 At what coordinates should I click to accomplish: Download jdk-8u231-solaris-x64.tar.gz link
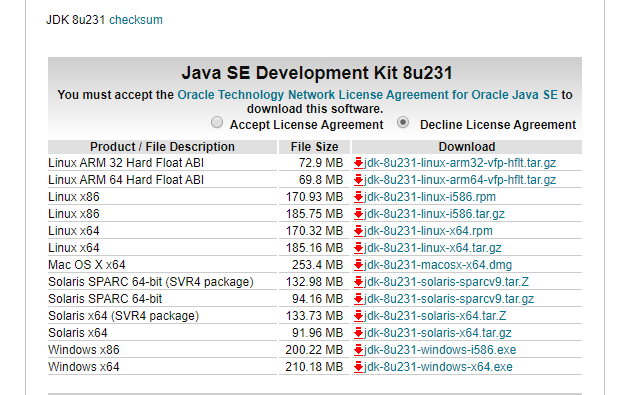pos(438,333)
